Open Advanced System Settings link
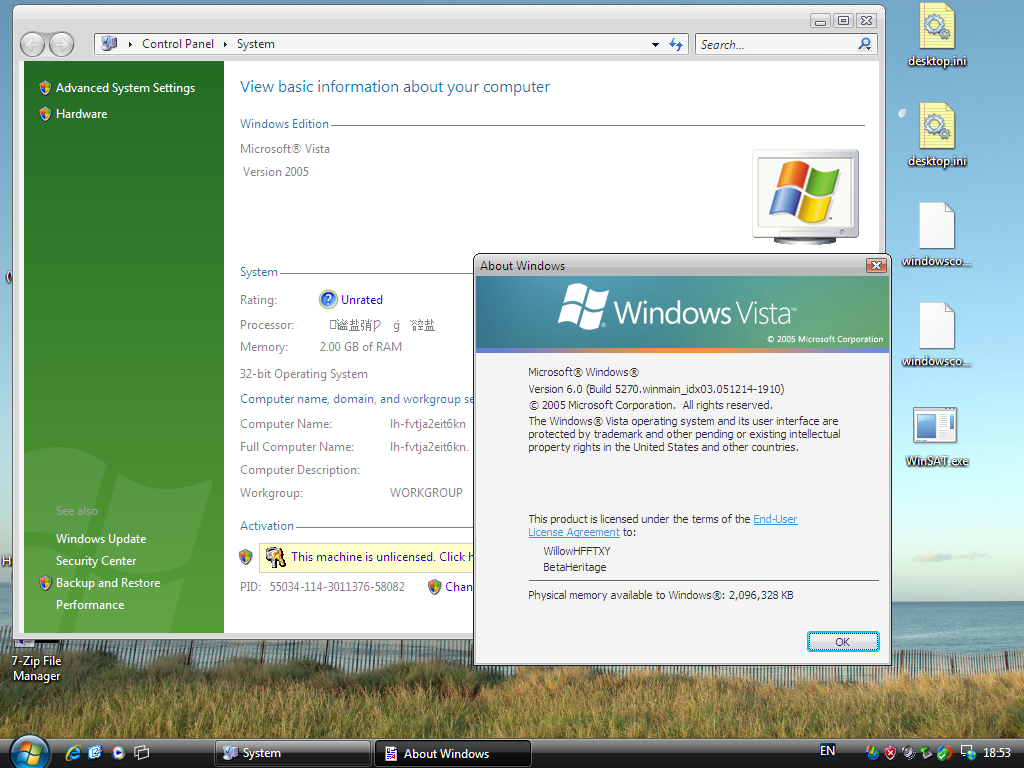The width and height of the screenshot is (1024, 768). [125, 88]
